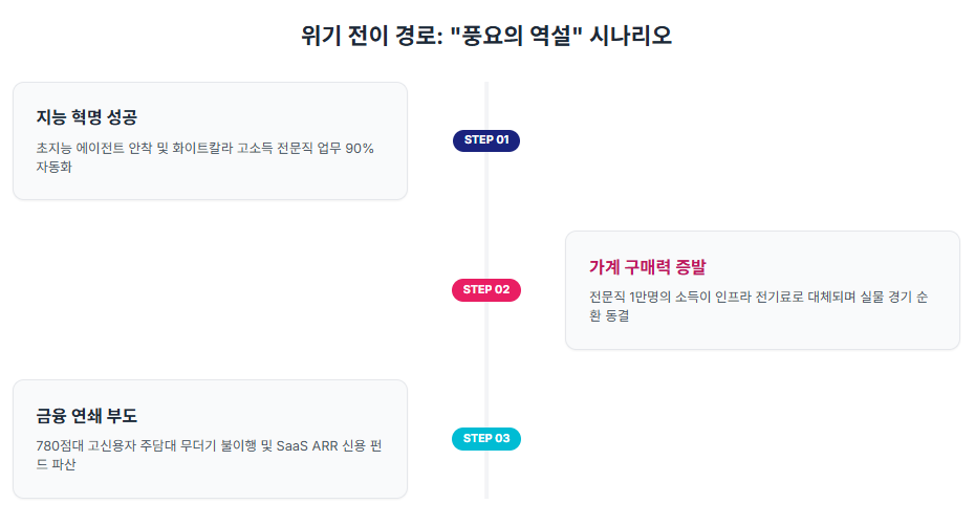Click the teal STEP 03 badge
Viewport: 975px width, 526px height.
point(486,439)
